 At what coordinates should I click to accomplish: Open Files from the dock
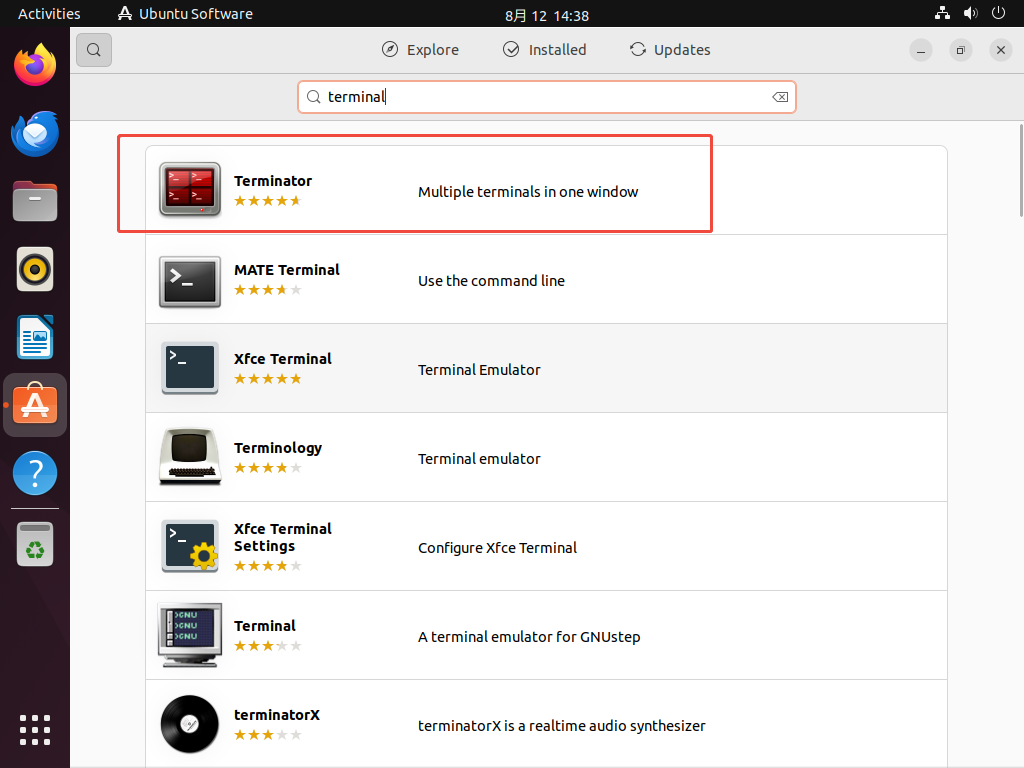click(35, 201)
